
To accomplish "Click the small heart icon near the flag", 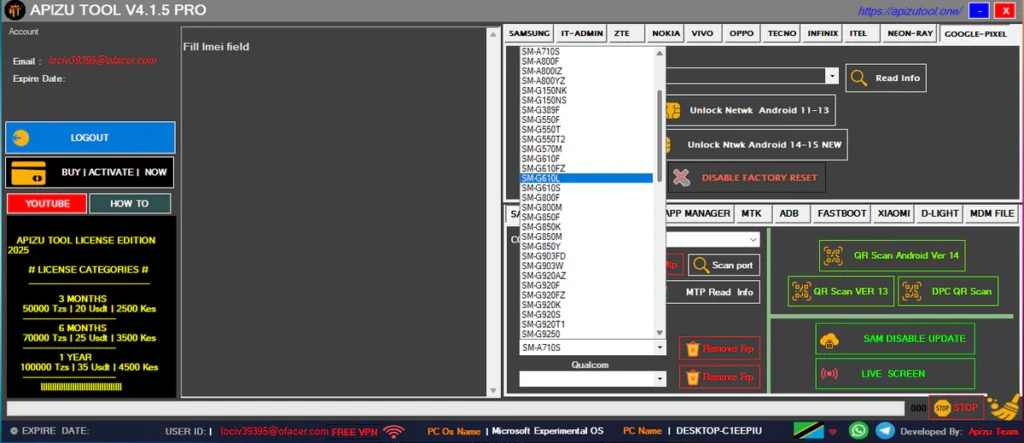I will (x=833, y=431).
